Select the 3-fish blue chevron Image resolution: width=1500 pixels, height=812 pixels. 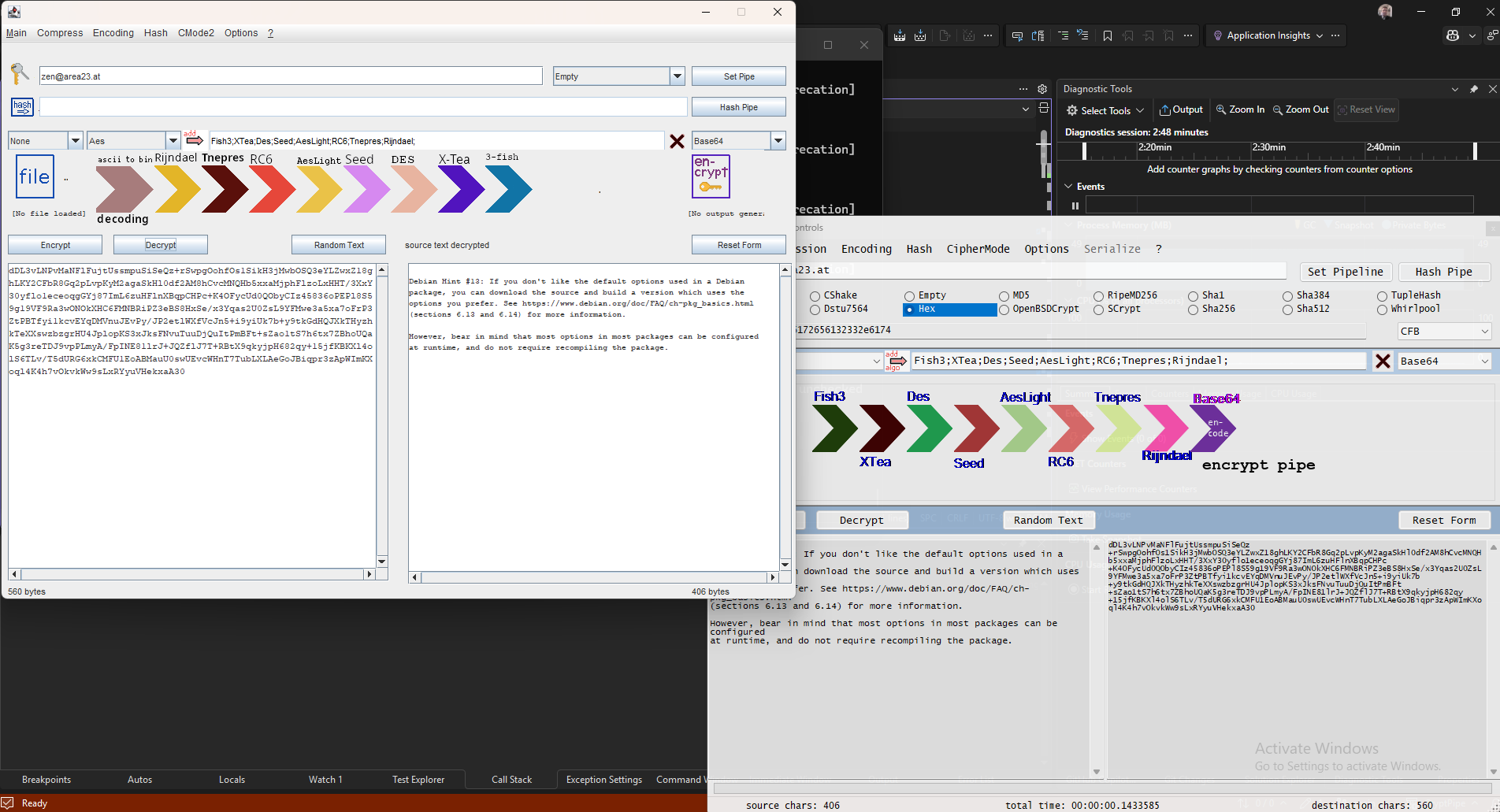508,189
